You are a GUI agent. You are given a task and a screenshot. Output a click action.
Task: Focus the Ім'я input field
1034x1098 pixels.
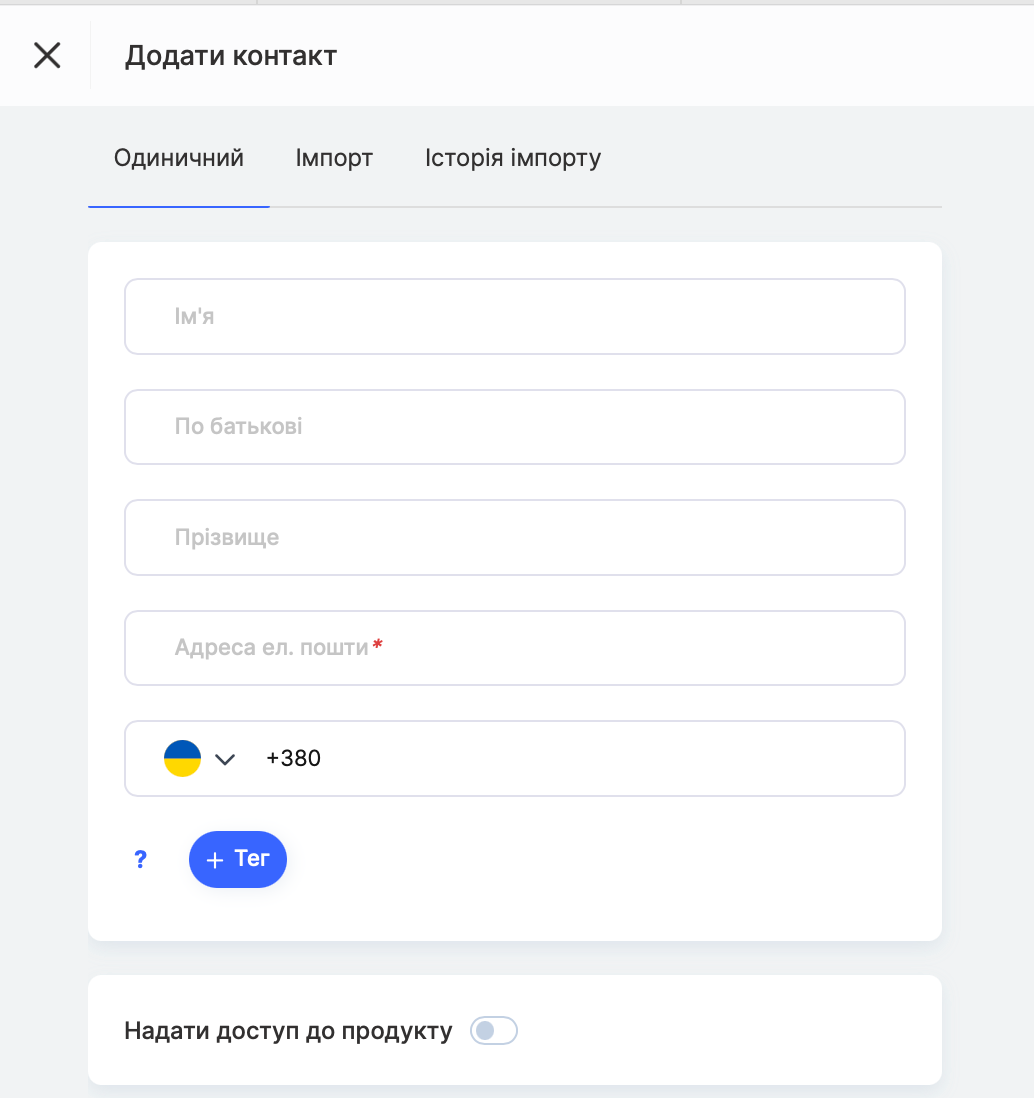pos(515,317)
